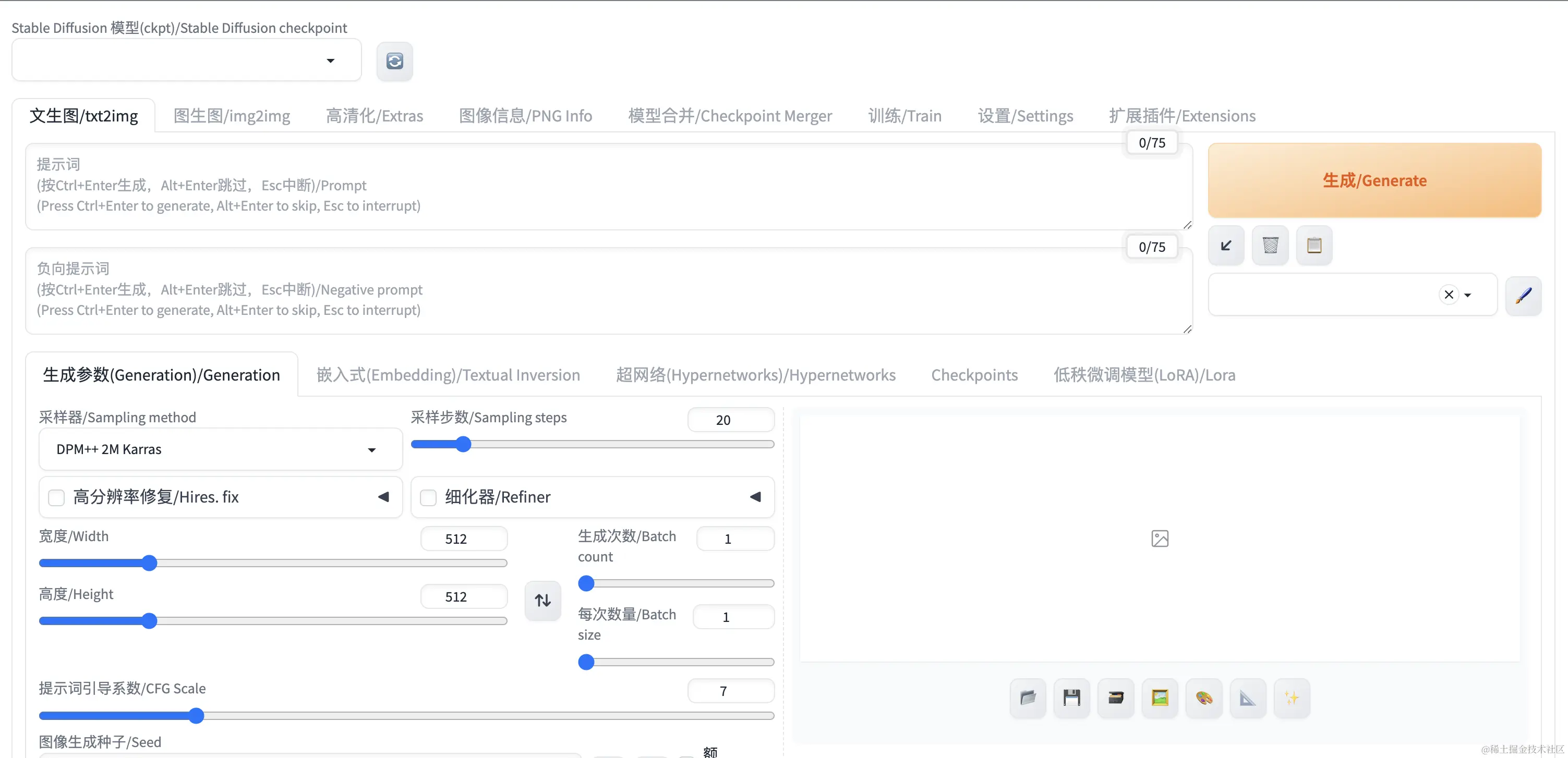This screenshot has height=758, width=1568.
Task: Switch to the img2img tab
Action: [x=231, y=116]
